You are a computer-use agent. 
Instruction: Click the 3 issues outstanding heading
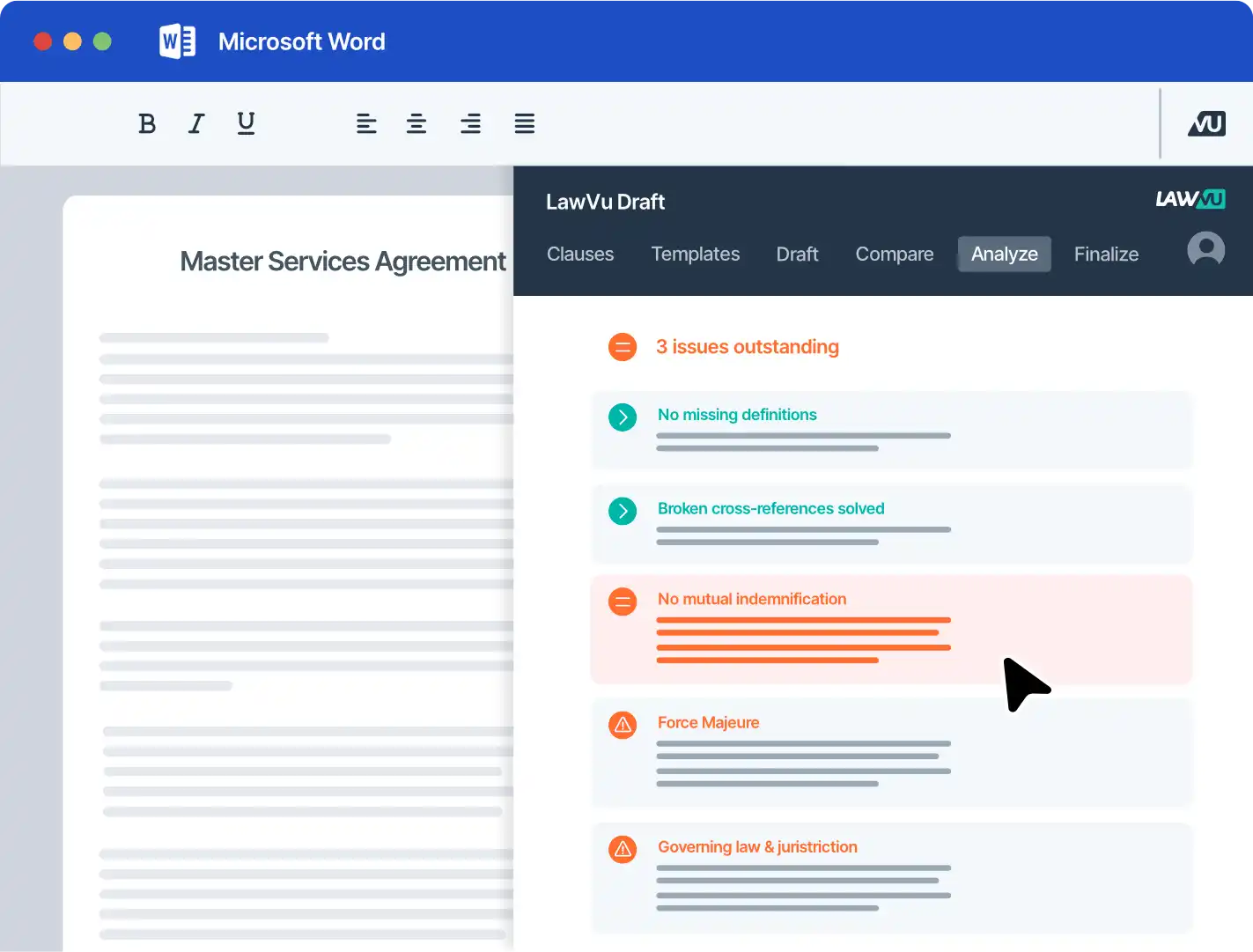[747, 347]
